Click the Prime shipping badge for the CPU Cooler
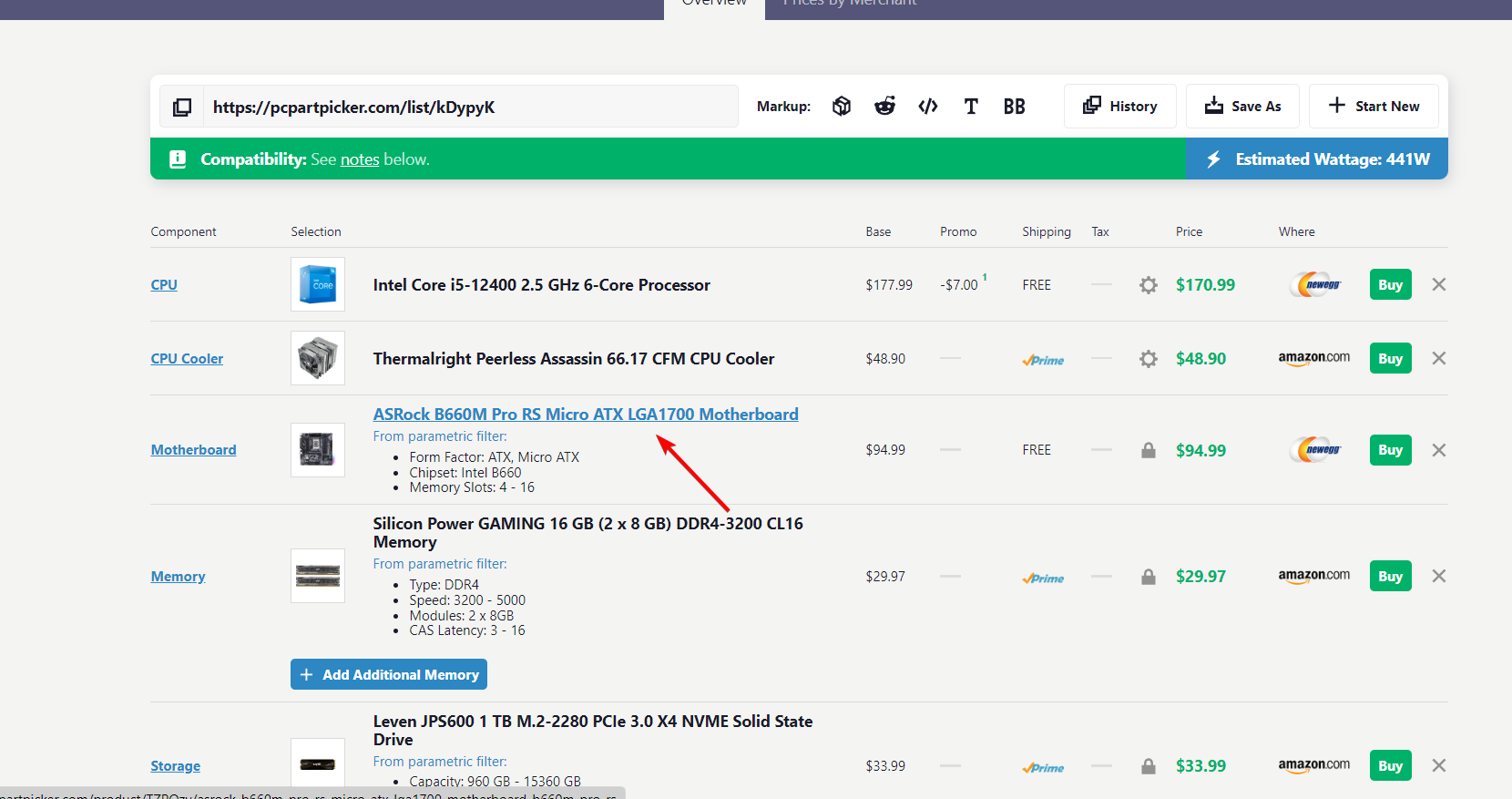The width and height of the screenshot is (1512, 799). (x=1043, y=360)
